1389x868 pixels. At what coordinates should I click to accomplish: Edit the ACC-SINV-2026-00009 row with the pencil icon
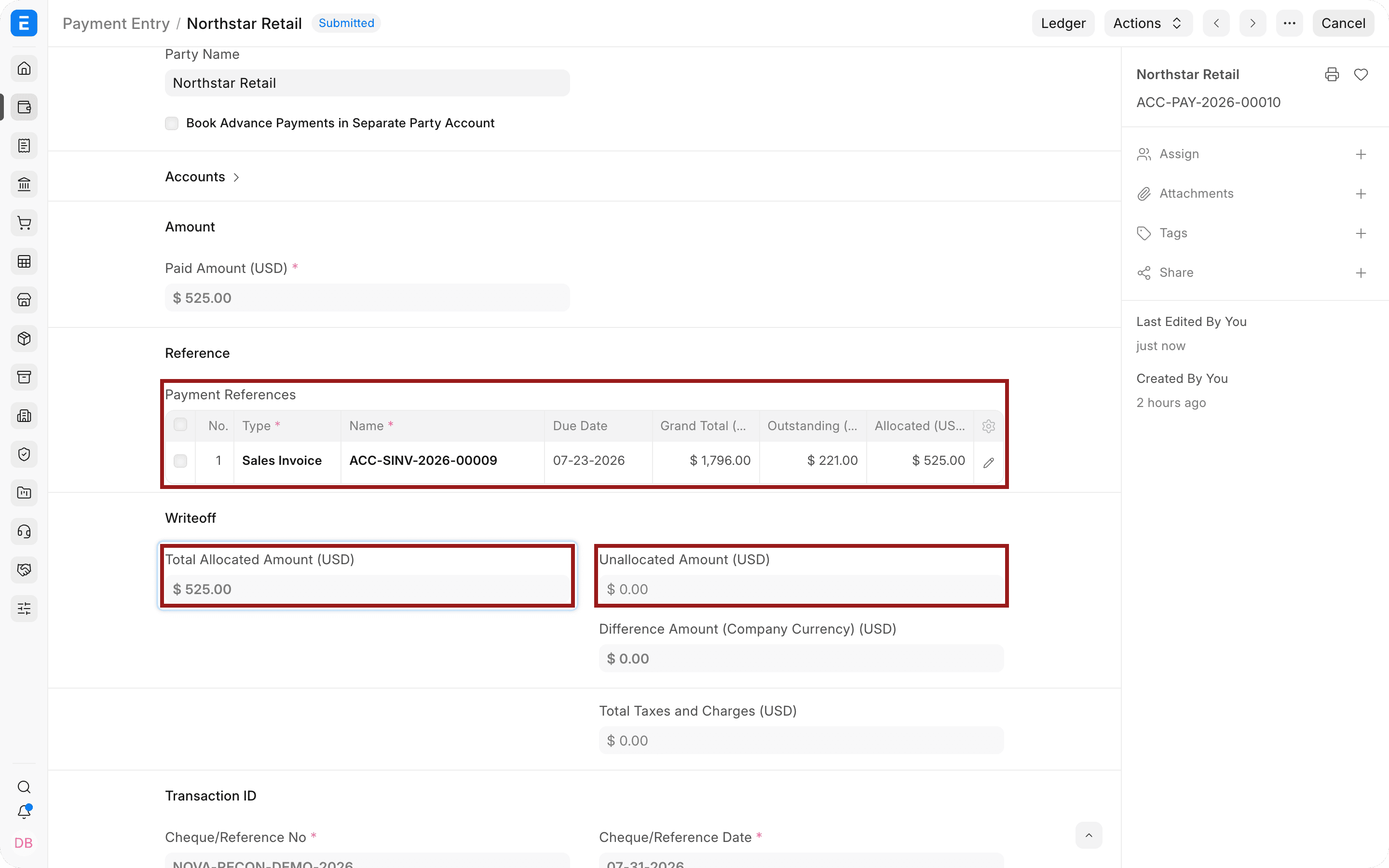tap(988, 462)
